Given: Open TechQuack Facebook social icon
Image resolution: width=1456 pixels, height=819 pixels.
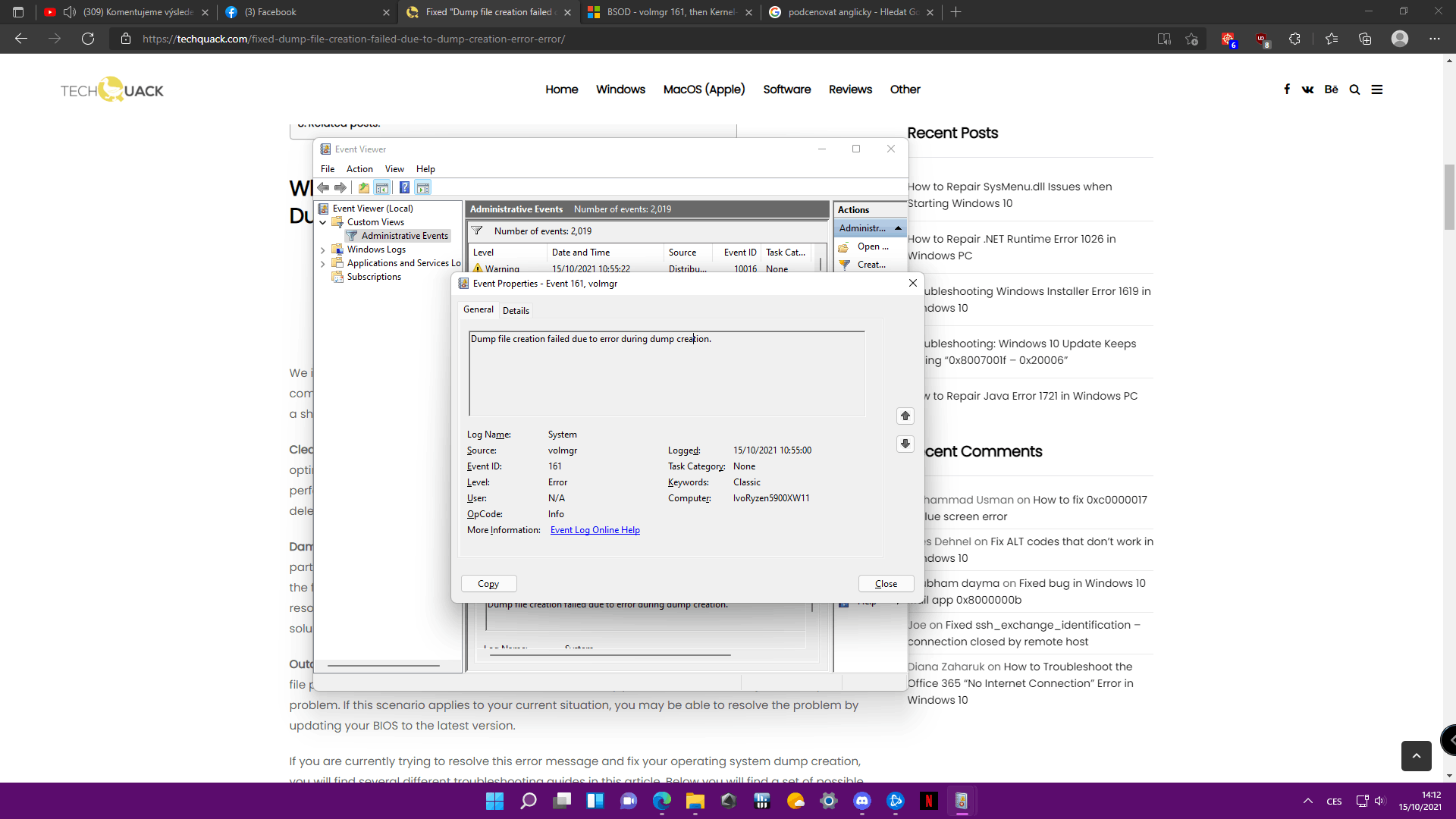Looking at the screenshot, I should coord(1287,89).
